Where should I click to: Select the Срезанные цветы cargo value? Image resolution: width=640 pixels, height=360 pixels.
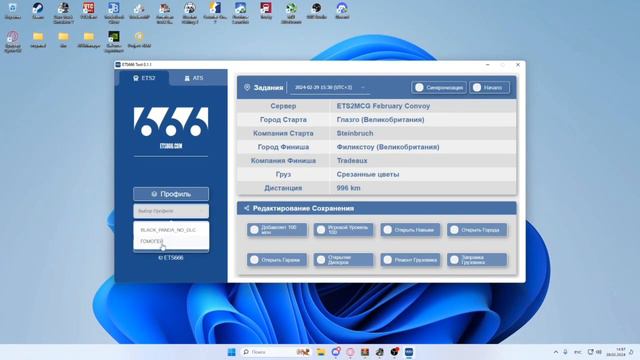click(x=368, y=174)
